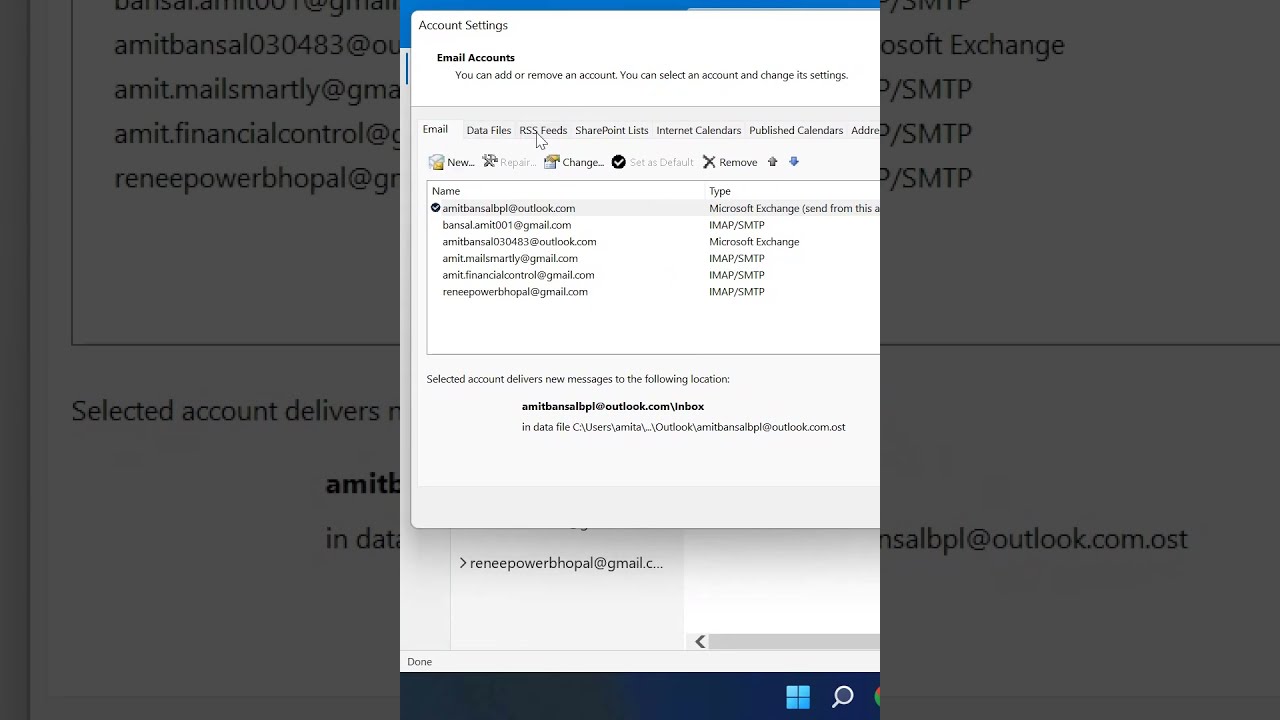Switch to the Published Calendars tab
Screen dimensions: 1280x720
tap(796, 130)
